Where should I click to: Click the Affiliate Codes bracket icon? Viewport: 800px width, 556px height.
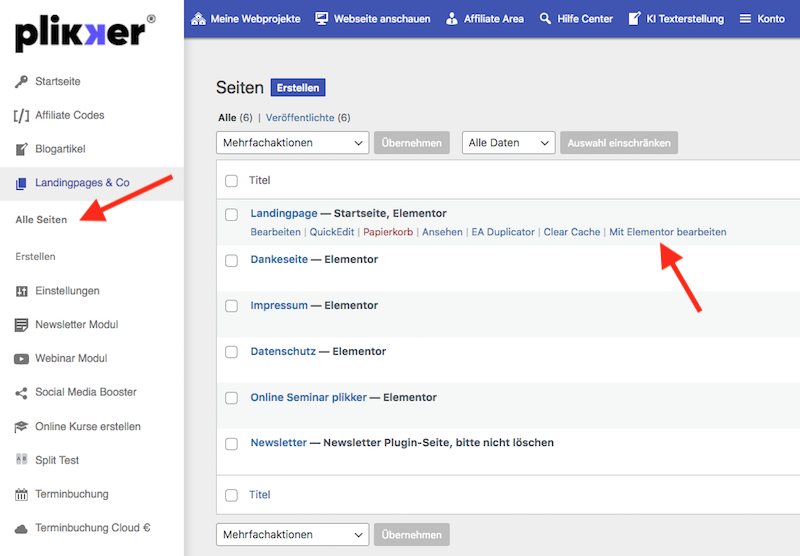coord(21,115)
